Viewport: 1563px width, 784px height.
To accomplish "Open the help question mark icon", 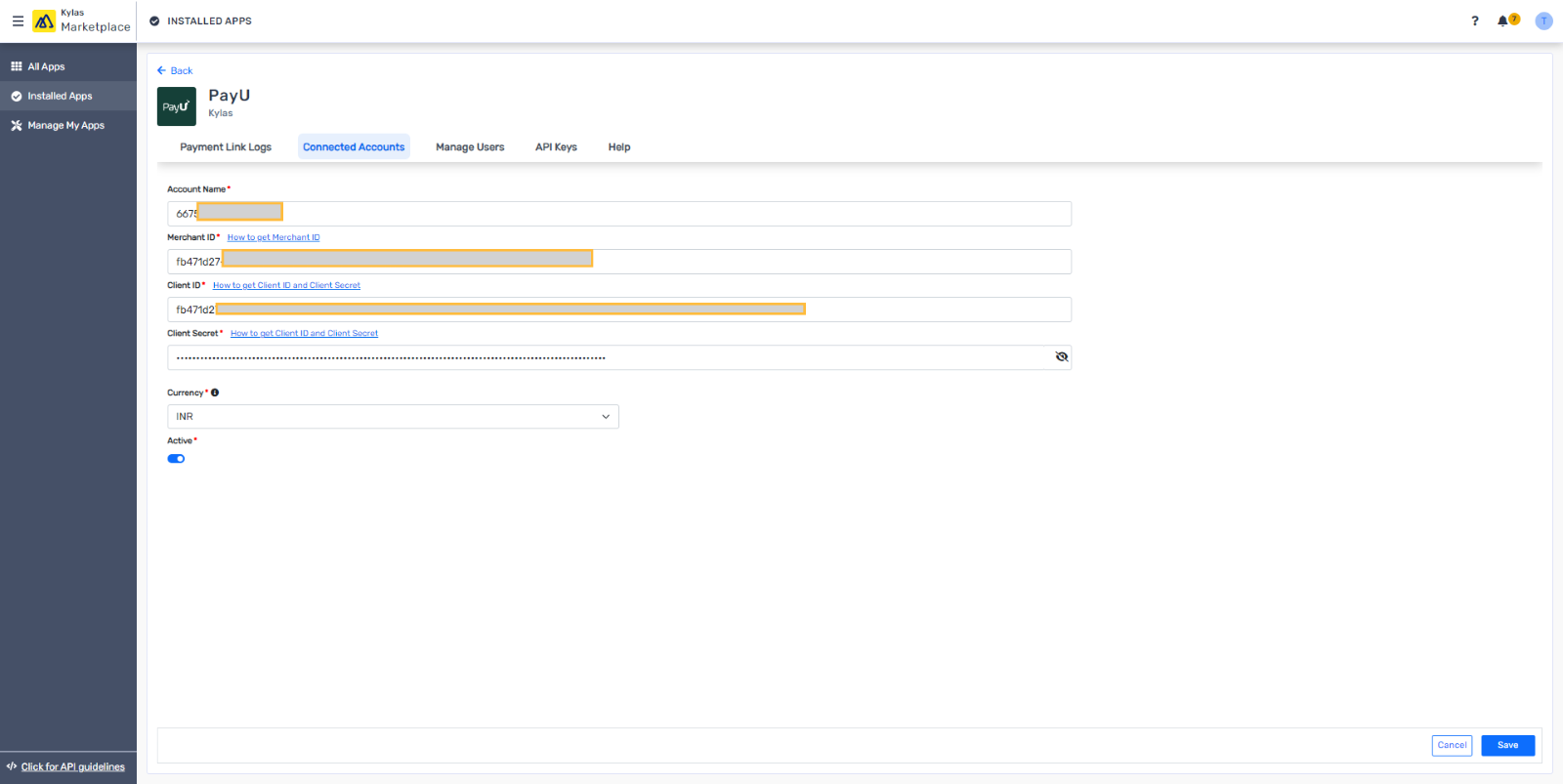I will pos(1475,21).
